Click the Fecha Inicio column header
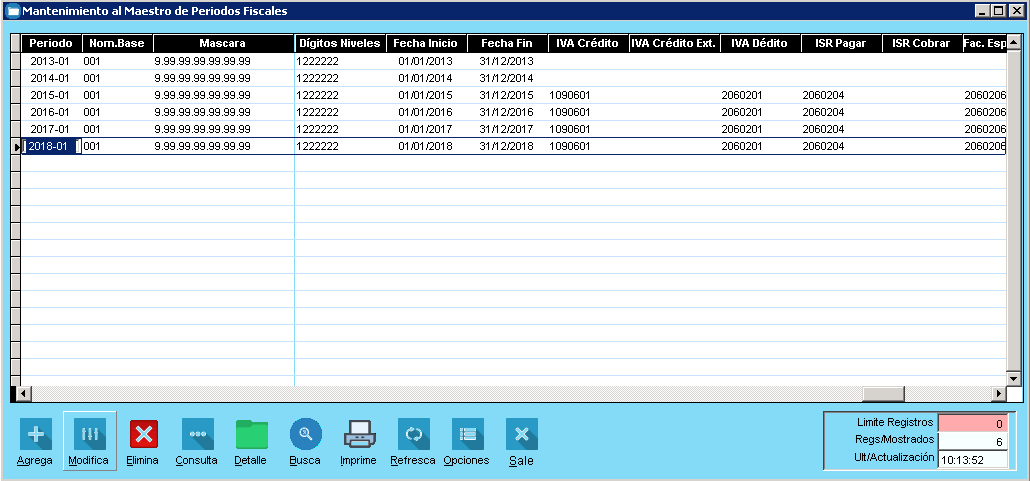 click(425, 44)
